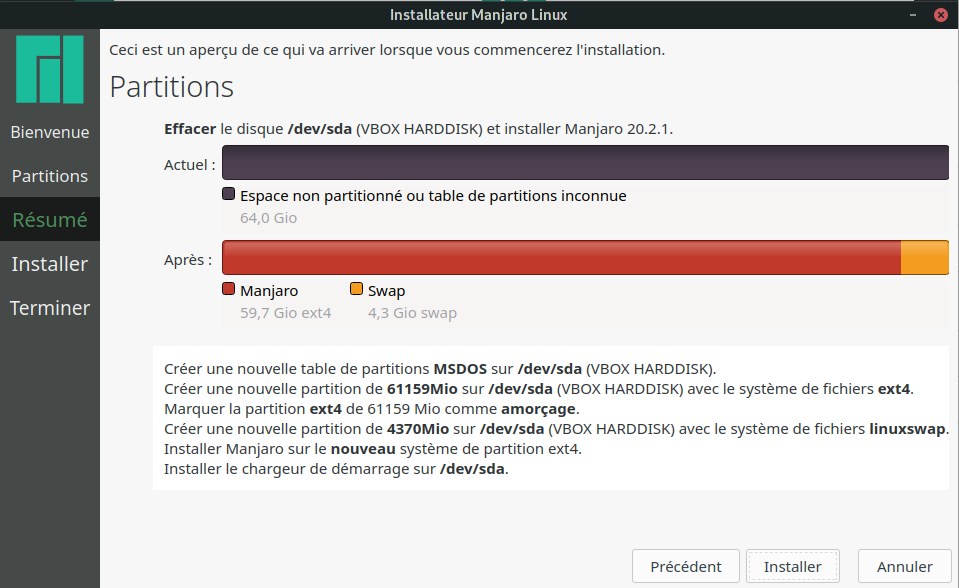The width and height of the screenshot is (959, 588).
Task: Click 'Installer le chargeur de démarrage' line
Action: tap(336, 469)
